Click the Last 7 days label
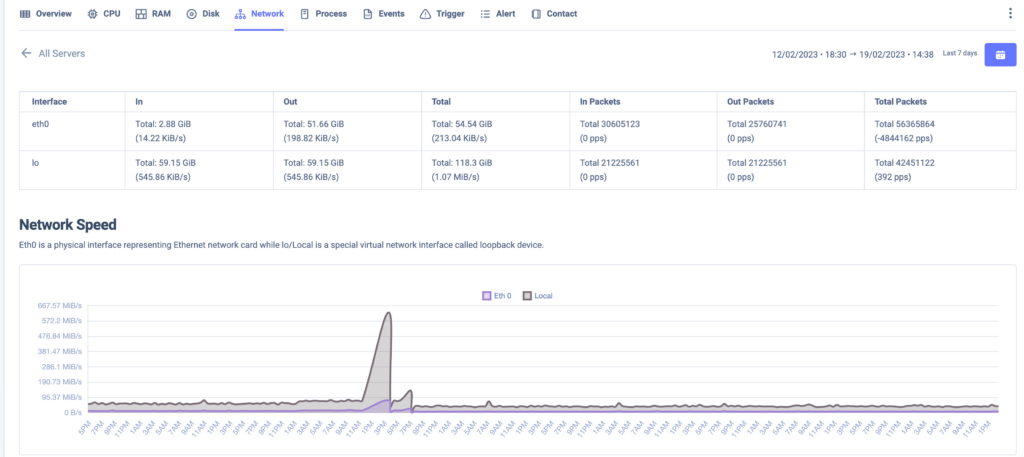This screenshot has height=457, width=1024. pos(960,54)
